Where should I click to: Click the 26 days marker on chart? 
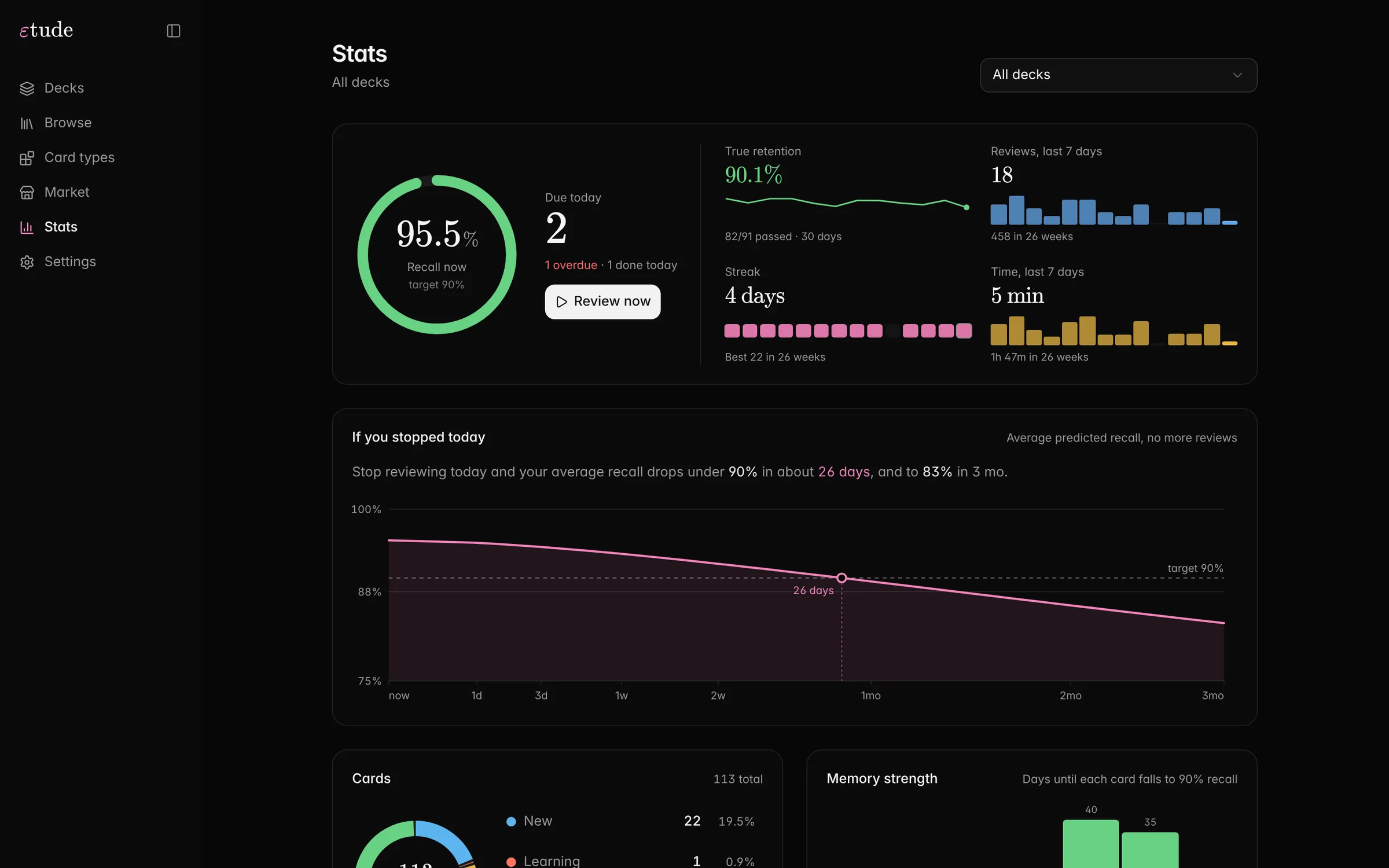click(842, 578)
